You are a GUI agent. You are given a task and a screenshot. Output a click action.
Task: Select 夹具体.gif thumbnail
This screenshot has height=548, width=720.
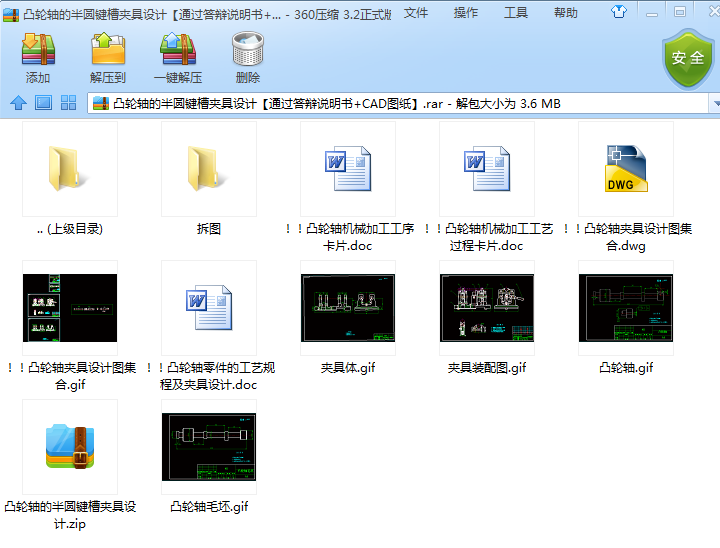[348, 308]
